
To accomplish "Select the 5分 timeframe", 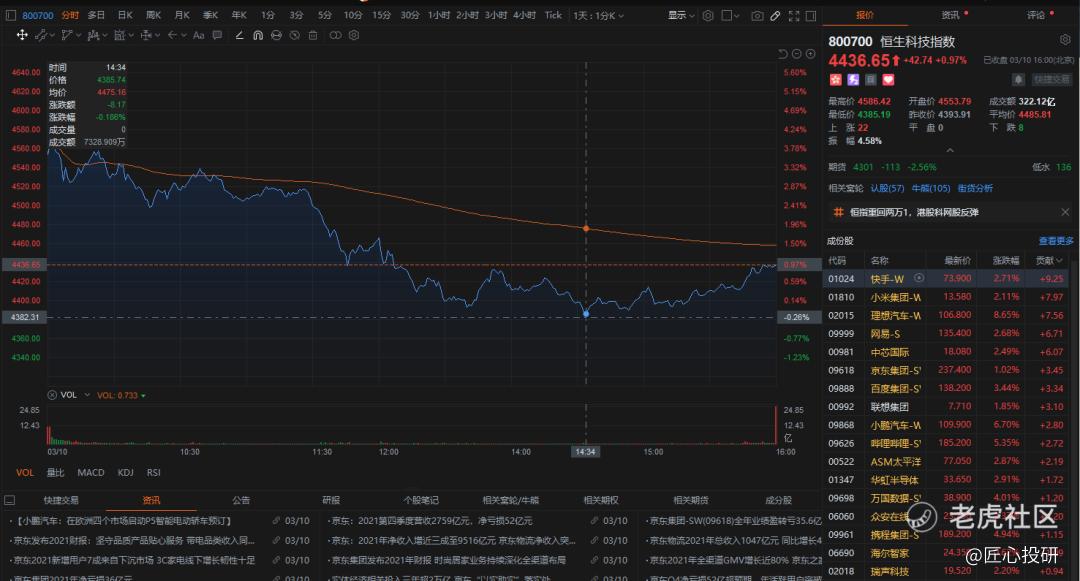I will (324, 15).
